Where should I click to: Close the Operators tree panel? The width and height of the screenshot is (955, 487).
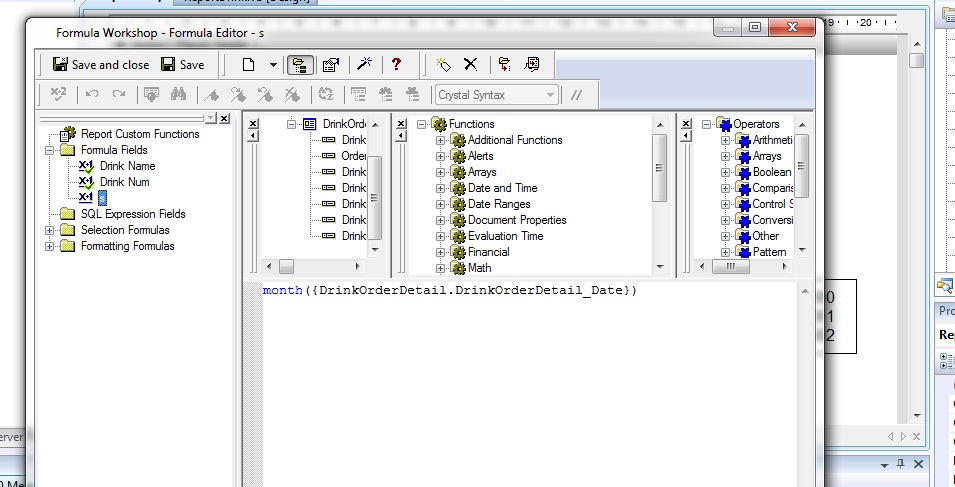(x=686, y=124)
